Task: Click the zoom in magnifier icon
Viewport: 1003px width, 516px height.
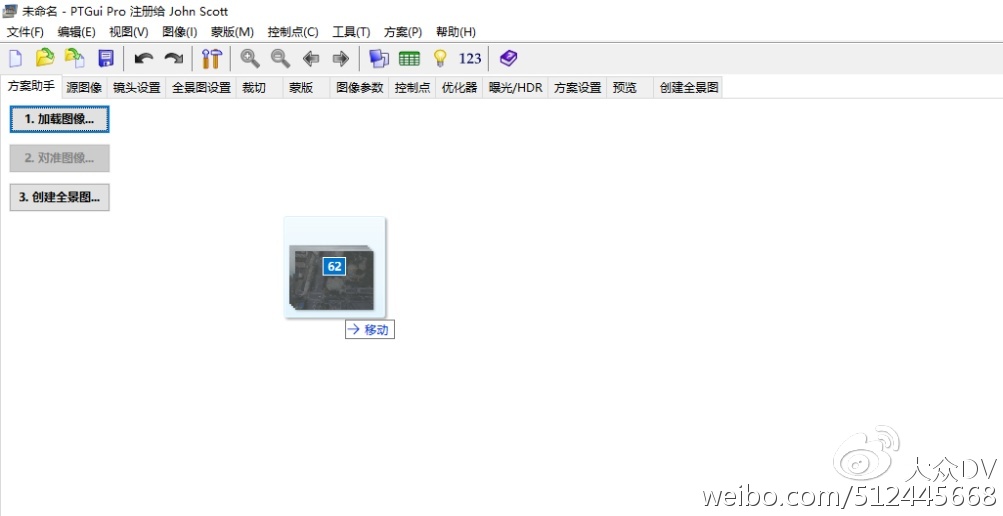Action: point(250,58)
